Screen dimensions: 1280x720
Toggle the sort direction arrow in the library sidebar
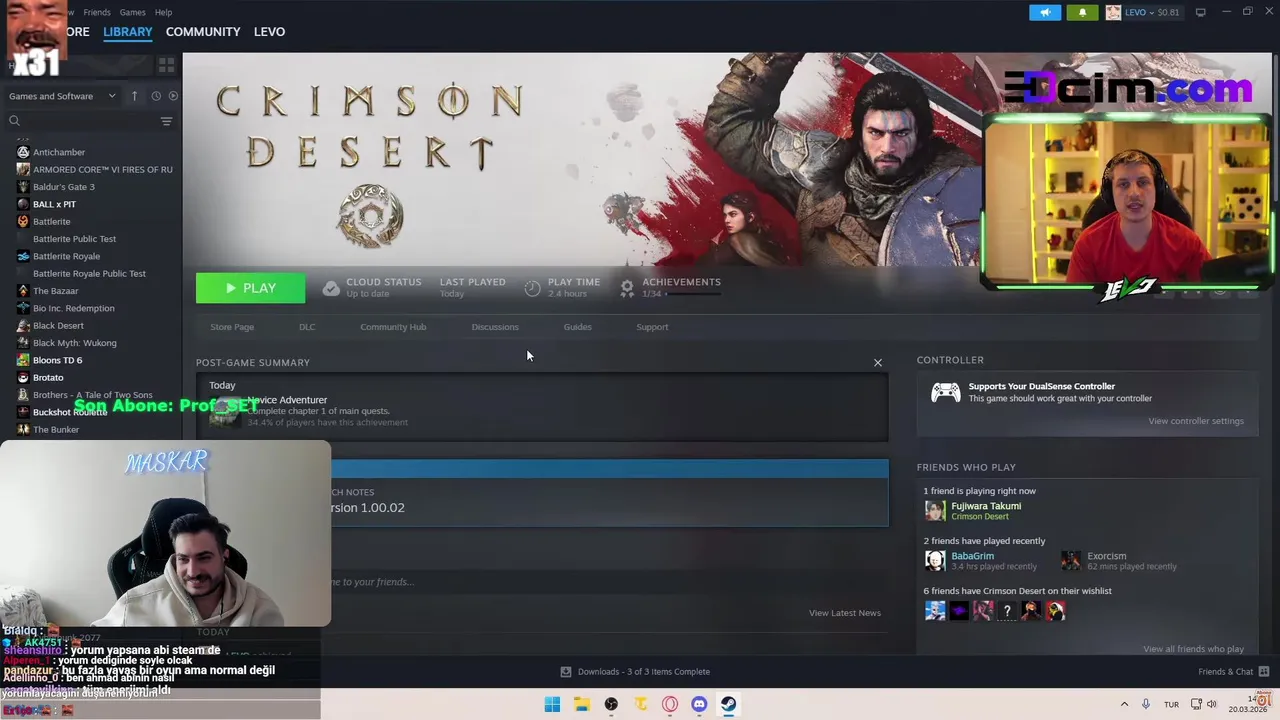pos(134,96)
